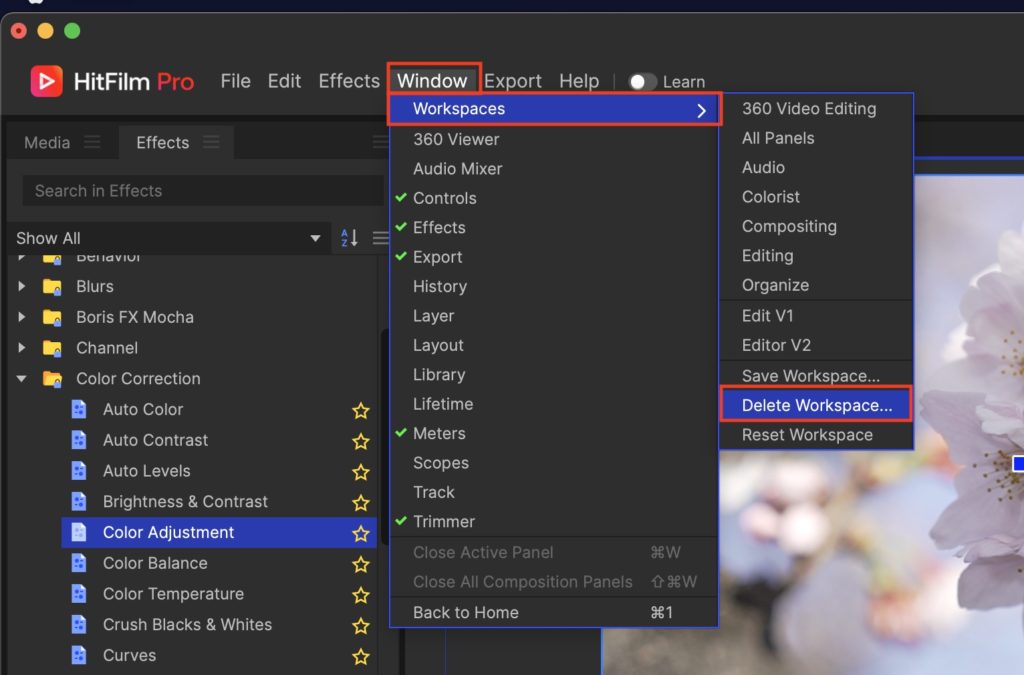Collapse the Color Correction folder arrow

(22, 378)
